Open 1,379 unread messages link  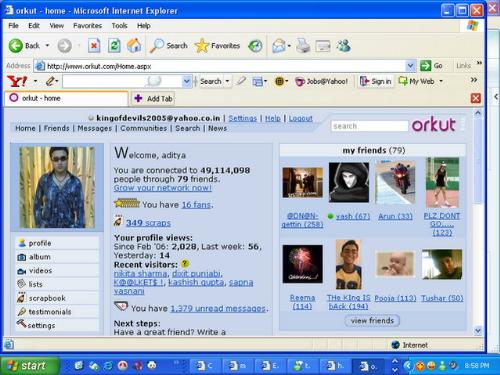(218, 309)
